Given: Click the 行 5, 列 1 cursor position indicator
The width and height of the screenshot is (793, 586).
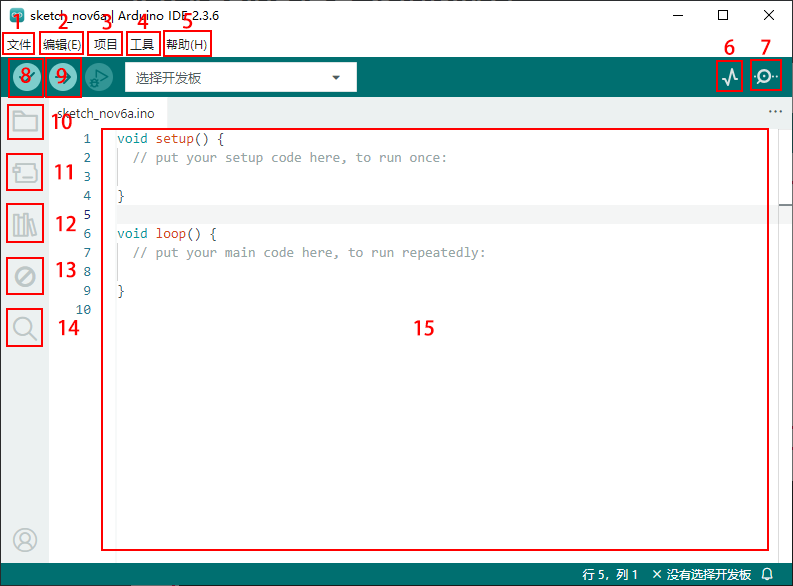Looking at the screenshot, I should pos(610,574).
